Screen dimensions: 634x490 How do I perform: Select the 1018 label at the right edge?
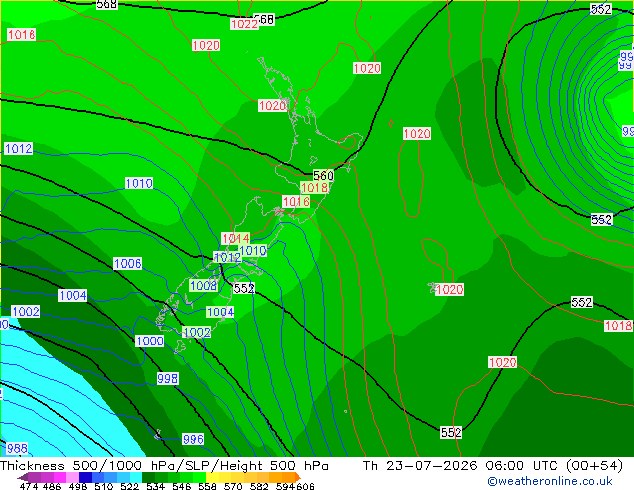[x=618, y=325]
